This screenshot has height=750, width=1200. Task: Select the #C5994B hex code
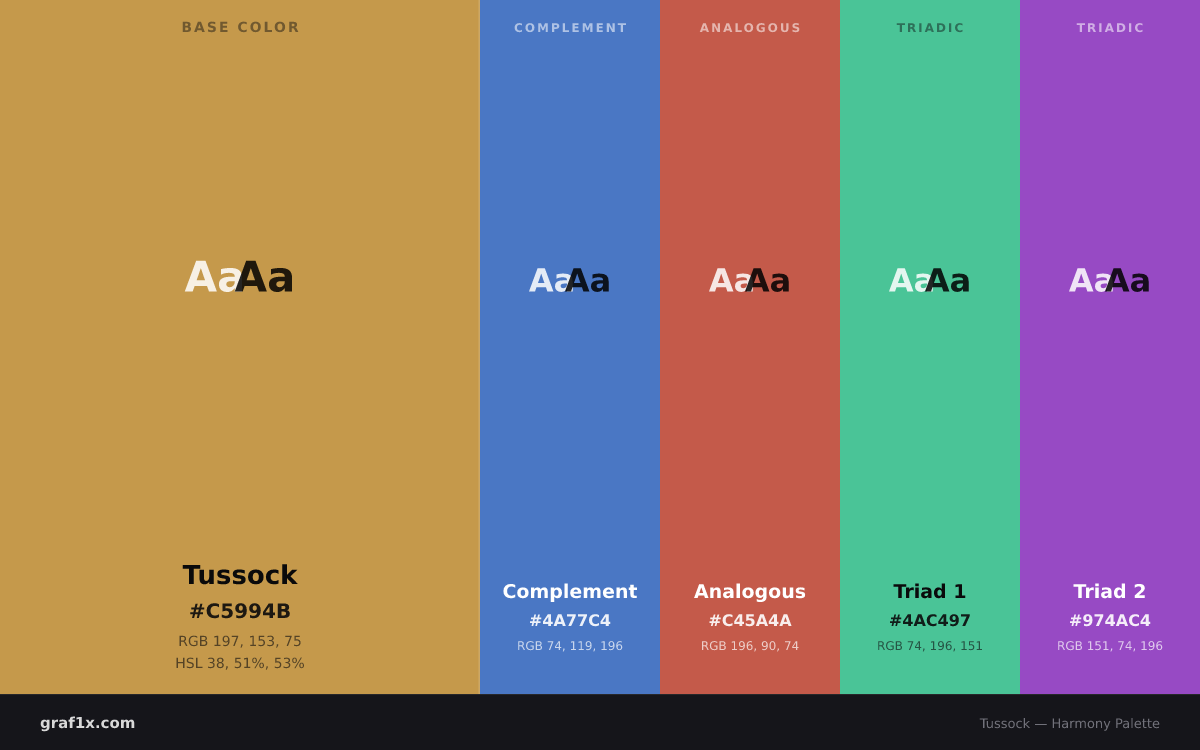[x=240, y=611]
